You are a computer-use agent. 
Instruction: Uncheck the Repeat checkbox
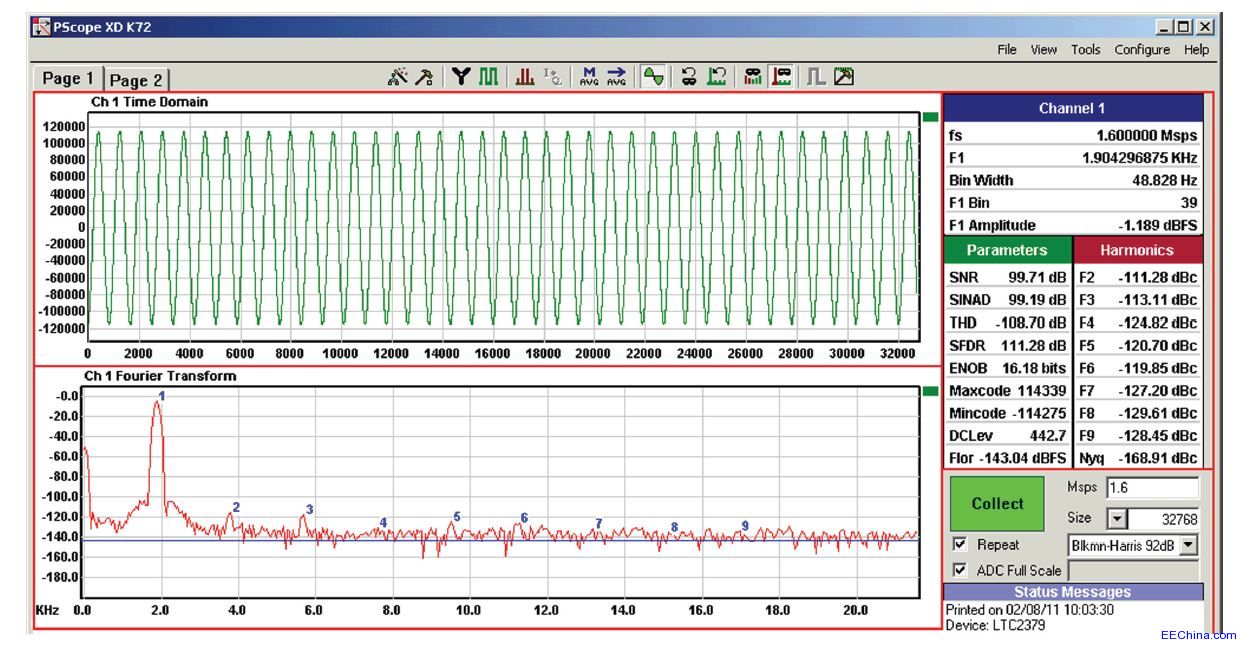[960, 545]
